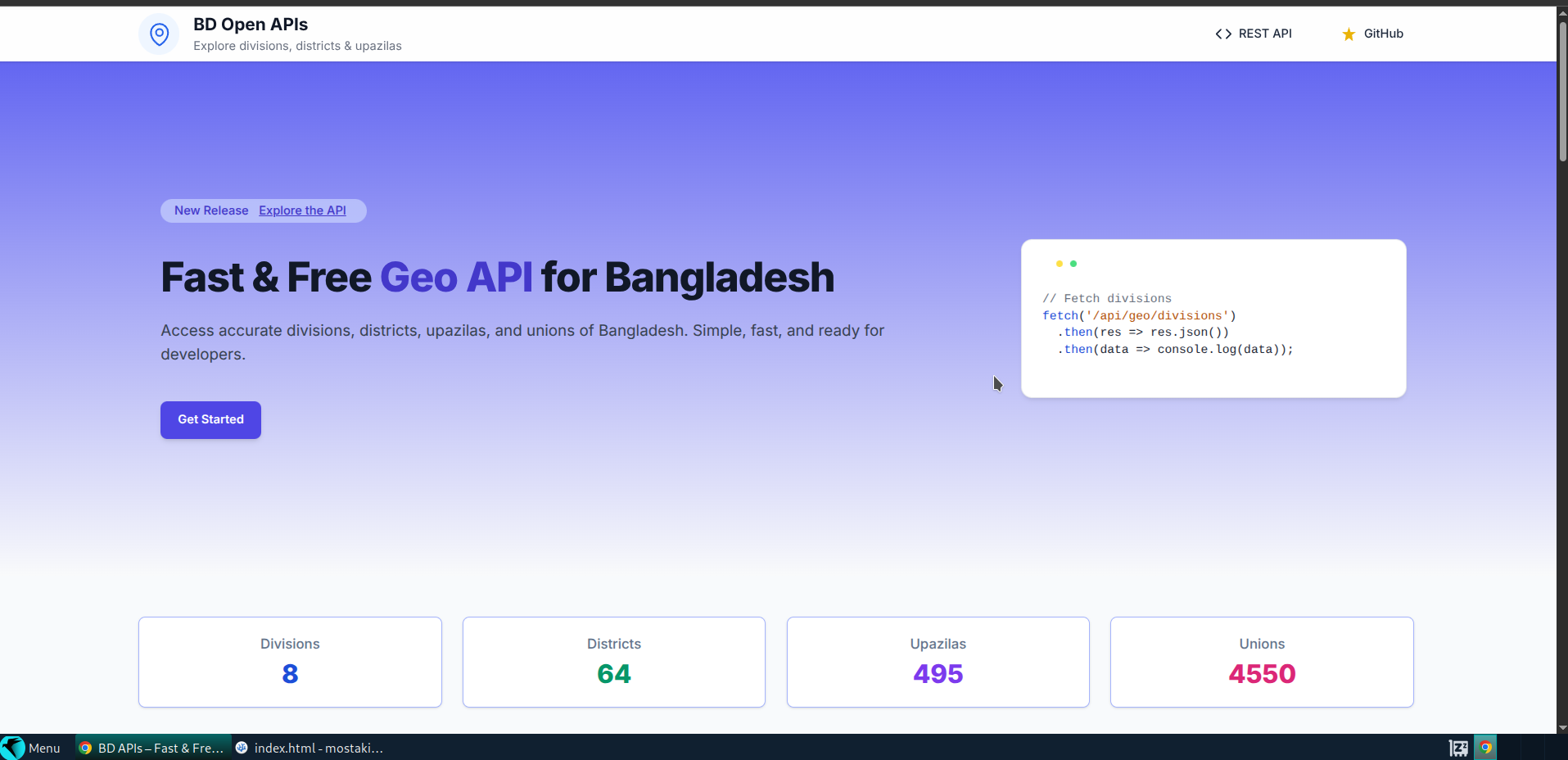Switch to index.html taskbar window
Image resolution: width=1568 pixels, height=760 pixels.
pos(310,748)
